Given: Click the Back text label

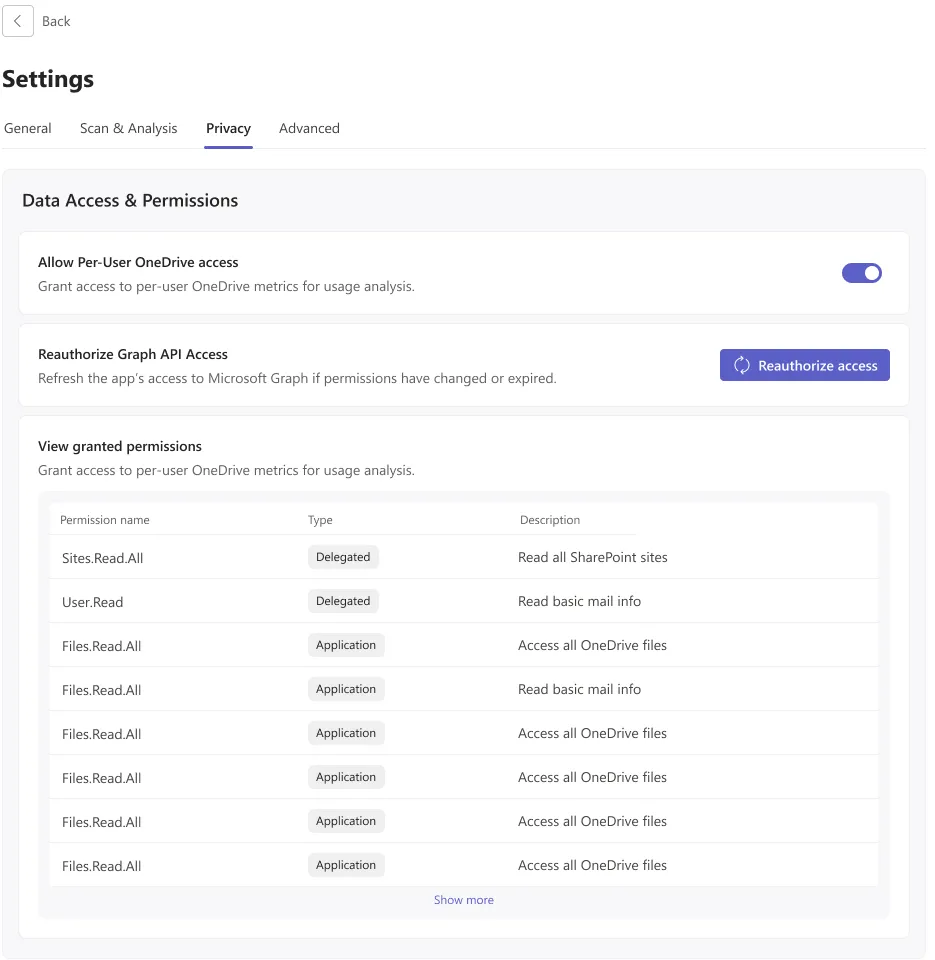Looking at the screenshot, I should coord(56,21).
